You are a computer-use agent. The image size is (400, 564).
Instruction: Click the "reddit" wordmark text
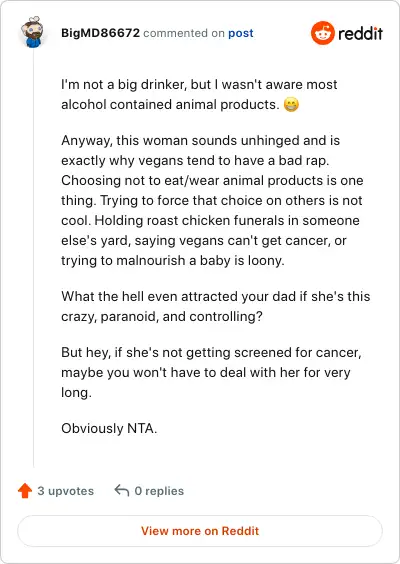[x=360, y=33]
